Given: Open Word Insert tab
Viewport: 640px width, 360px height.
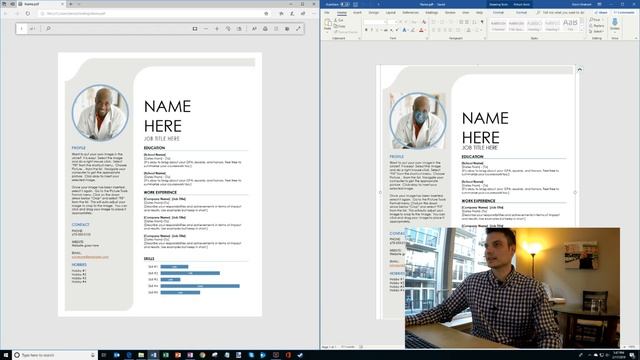Looking at the screenshot, I should [x=357, y=13].
